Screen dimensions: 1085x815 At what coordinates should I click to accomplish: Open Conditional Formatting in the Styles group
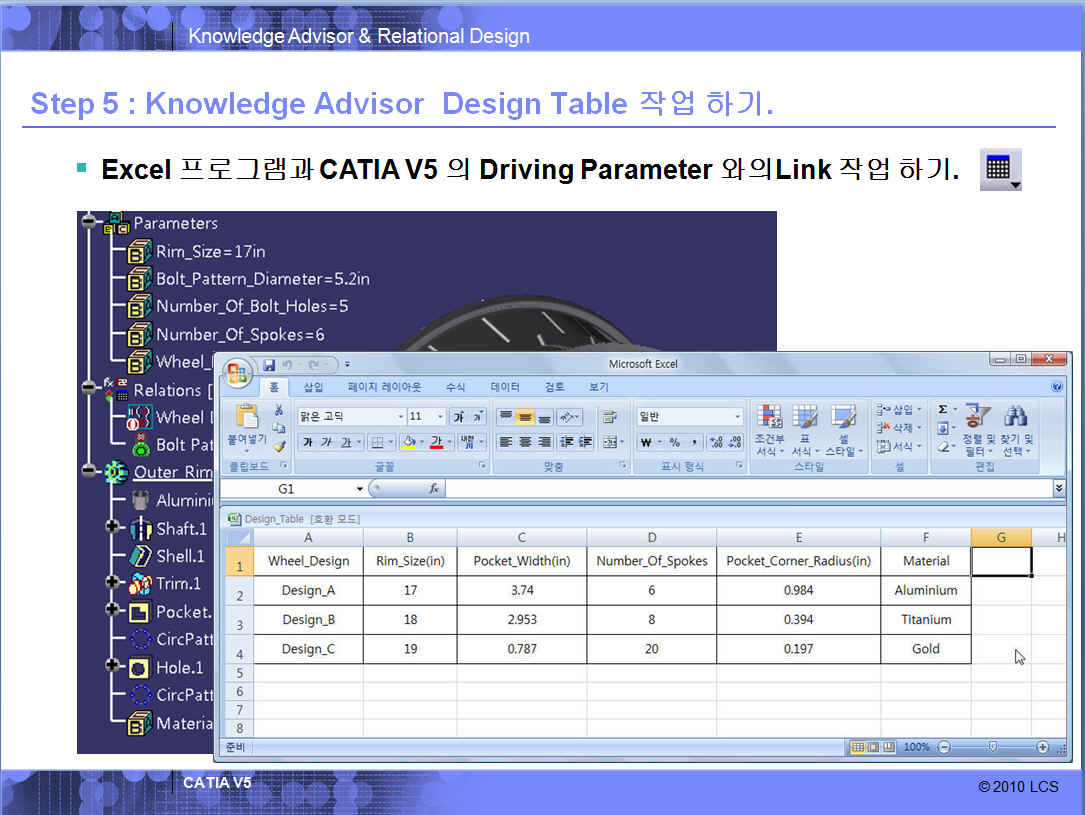[x=769, y=424]
